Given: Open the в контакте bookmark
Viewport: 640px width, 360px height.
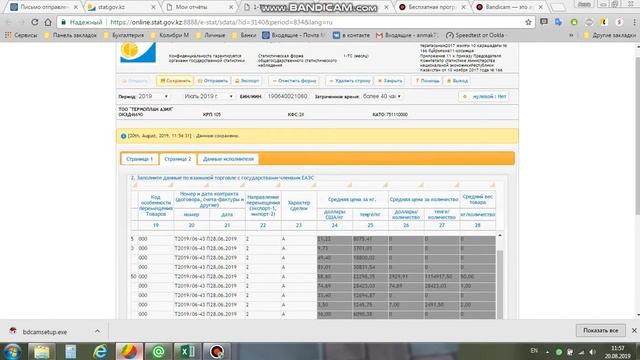Looking at the screenshot, I should [x=351, y=36].
